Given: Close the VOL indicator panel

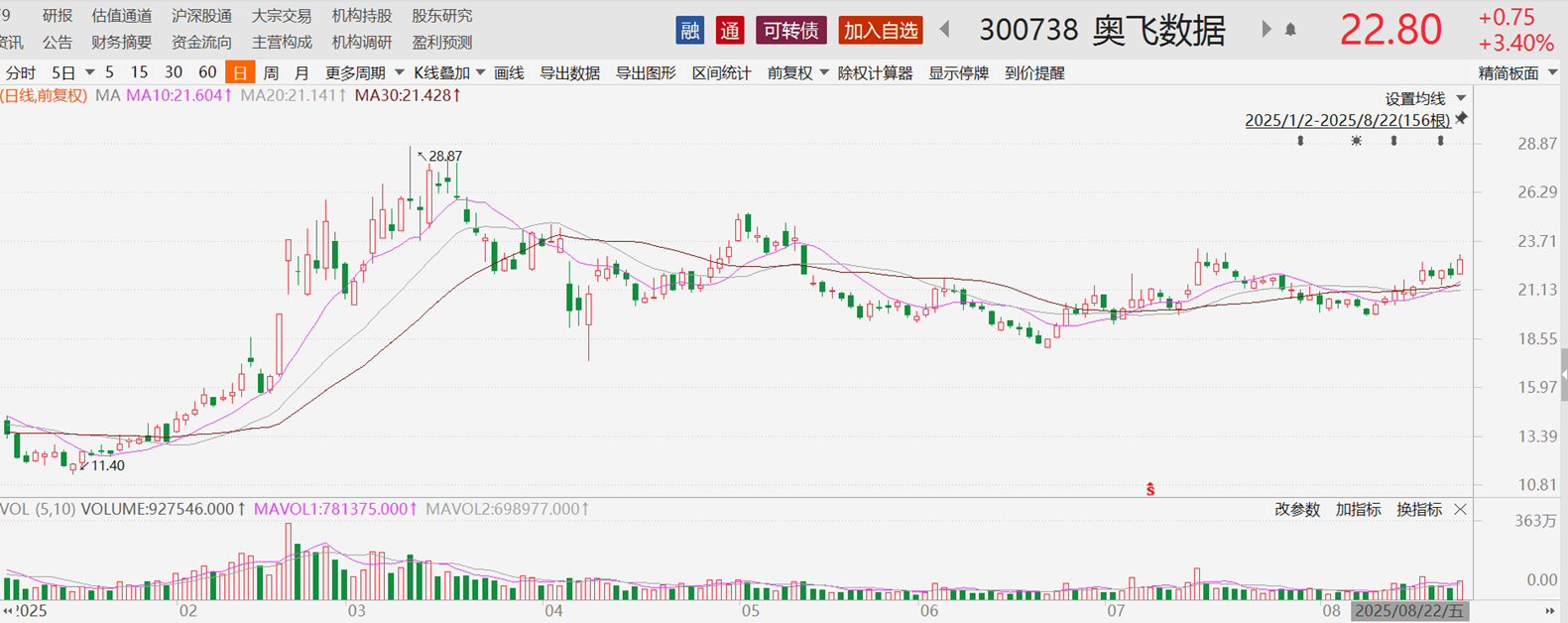Looking at the screenshot, I should coord(1460,509).
